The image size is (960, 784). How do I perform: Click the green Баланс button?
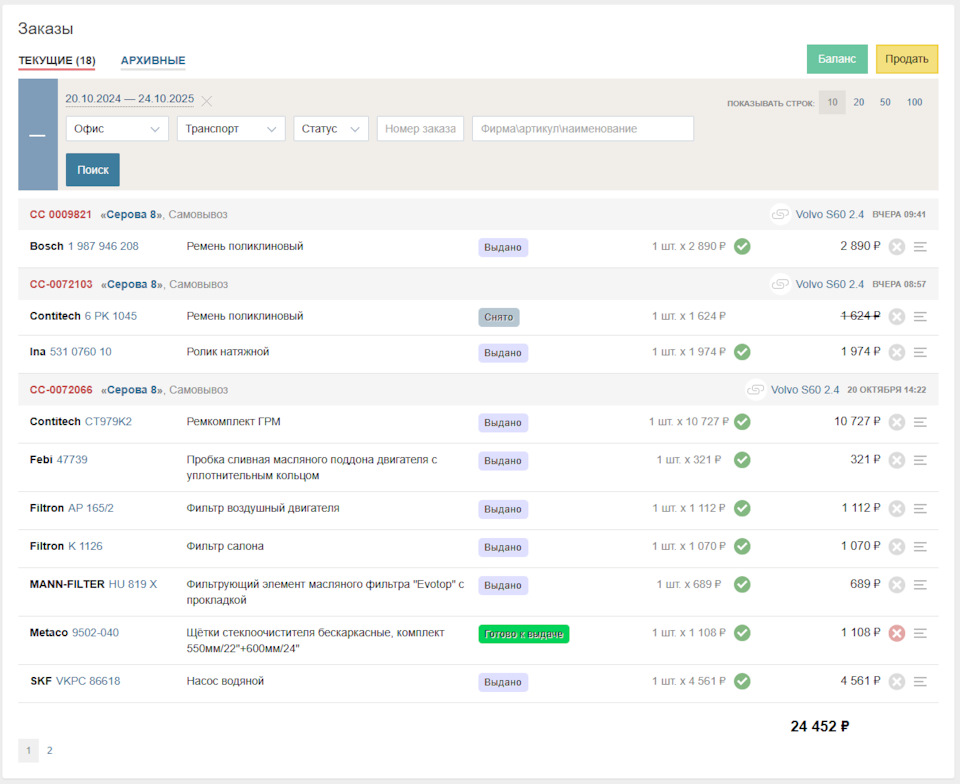coord(837,59)
